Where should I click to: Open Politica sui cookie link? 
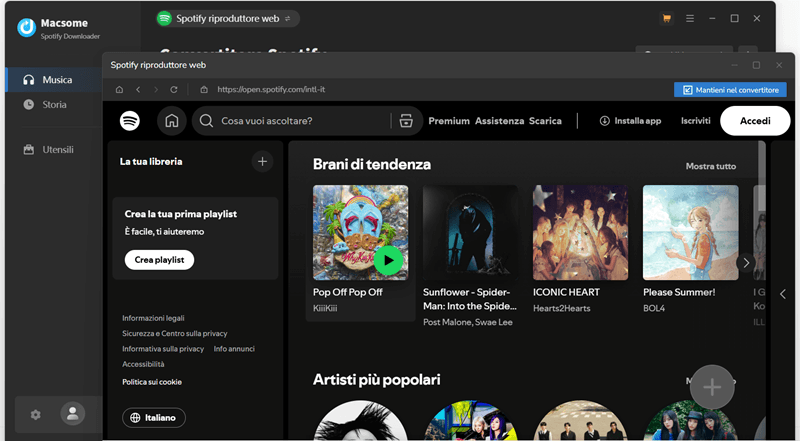(x=152, y=382)
